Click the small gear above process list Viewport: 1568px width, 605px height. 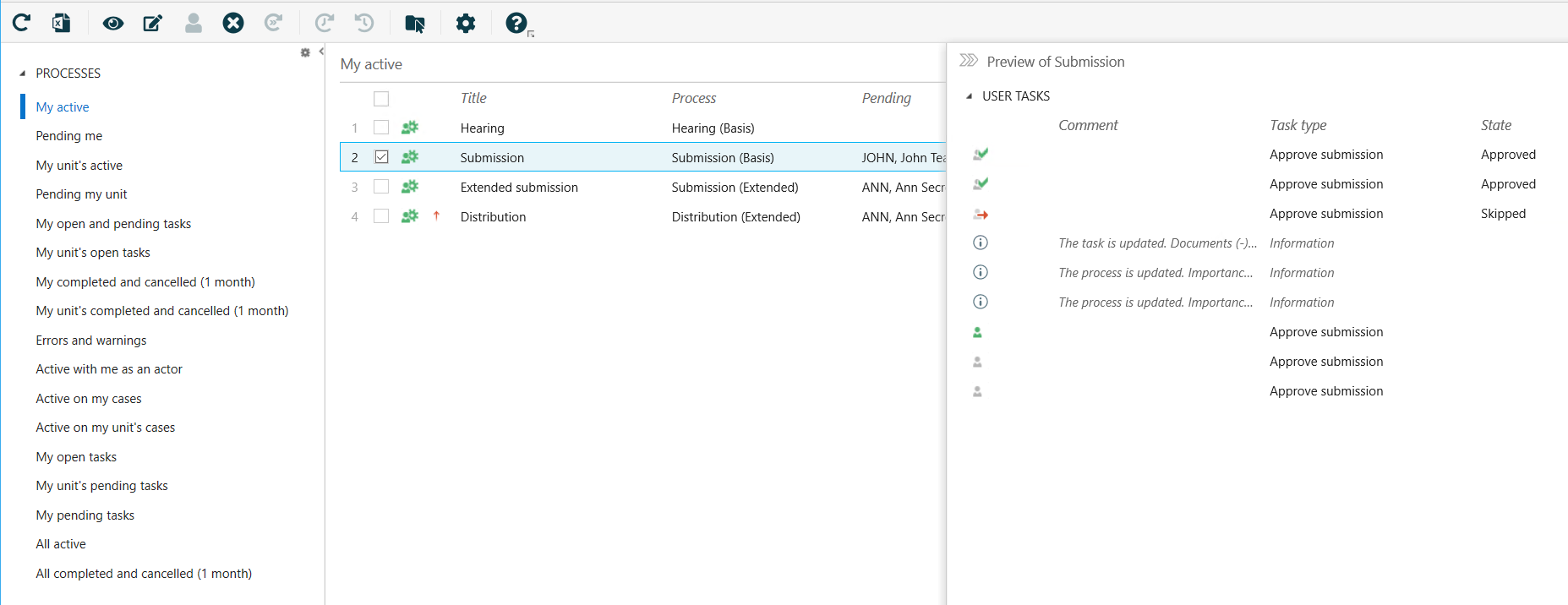point(305,52)
